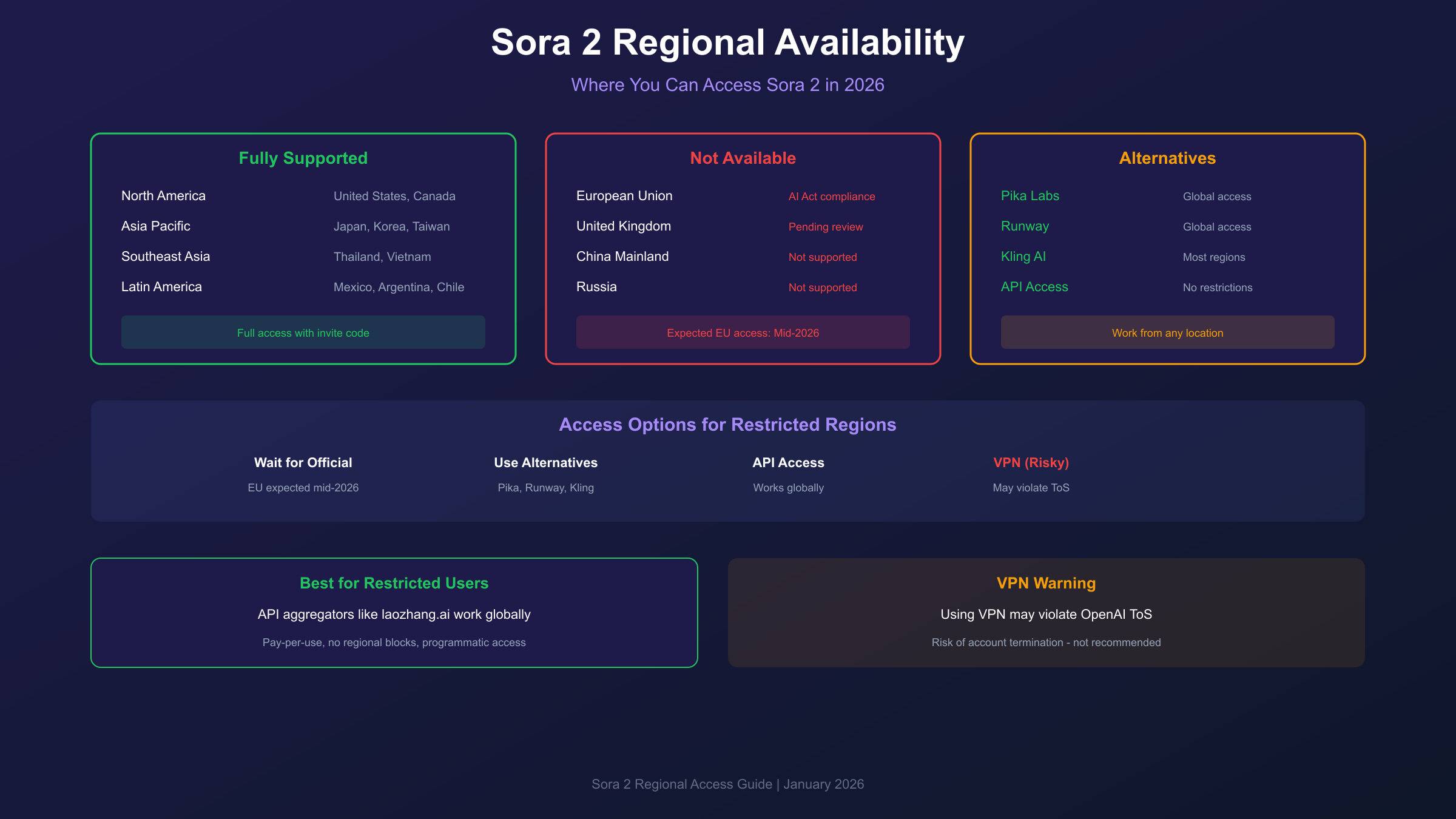Viewport: 1456px width, 819px height.
Task: Click the "Full access with invite code" banner
Action: coord(303,332)
